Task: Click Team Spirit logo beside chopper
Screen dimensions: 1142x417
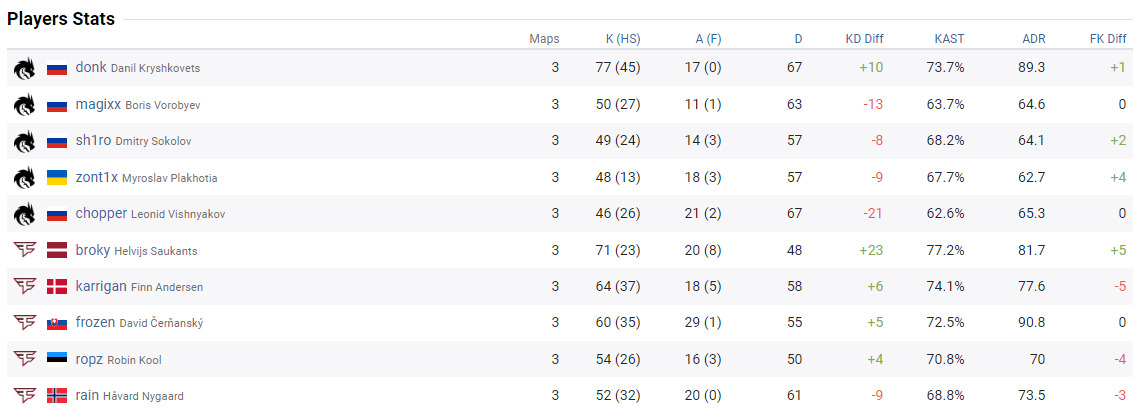Action: (24, 214)
